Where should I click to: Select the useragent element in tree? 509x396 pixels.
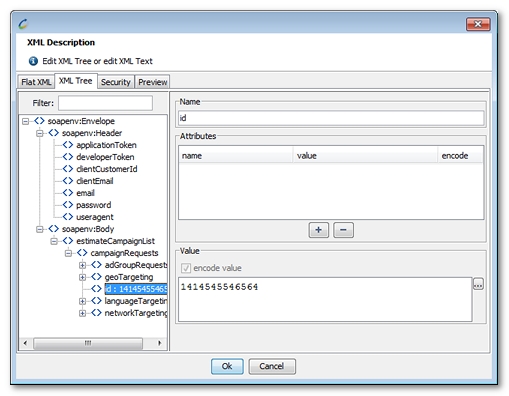pyautogui.click(x=95, y=217)
